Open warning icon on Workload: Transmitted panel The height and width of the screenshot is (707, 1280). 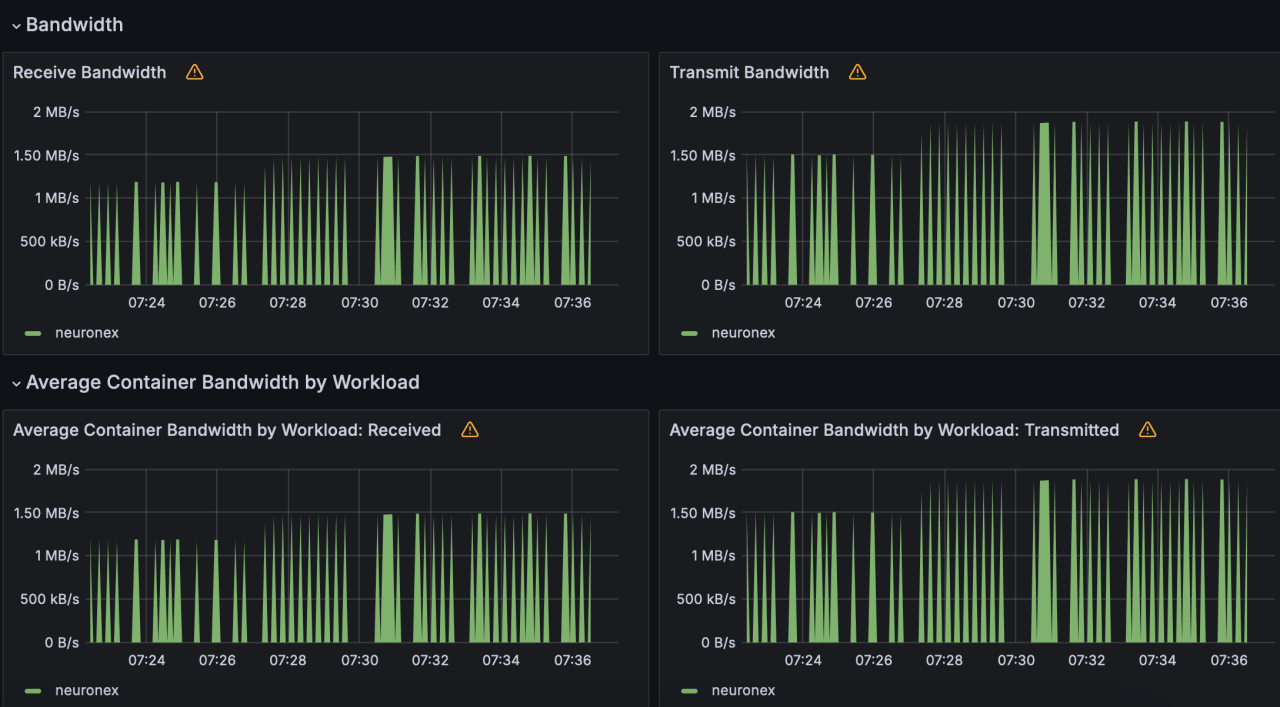(1147, 430)
